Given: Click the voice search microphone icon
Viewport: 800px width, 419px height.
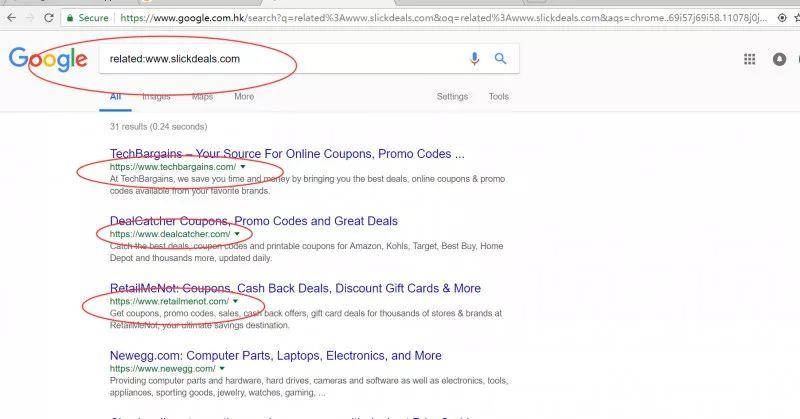Looking at the screenshot, I should [474, 59].
